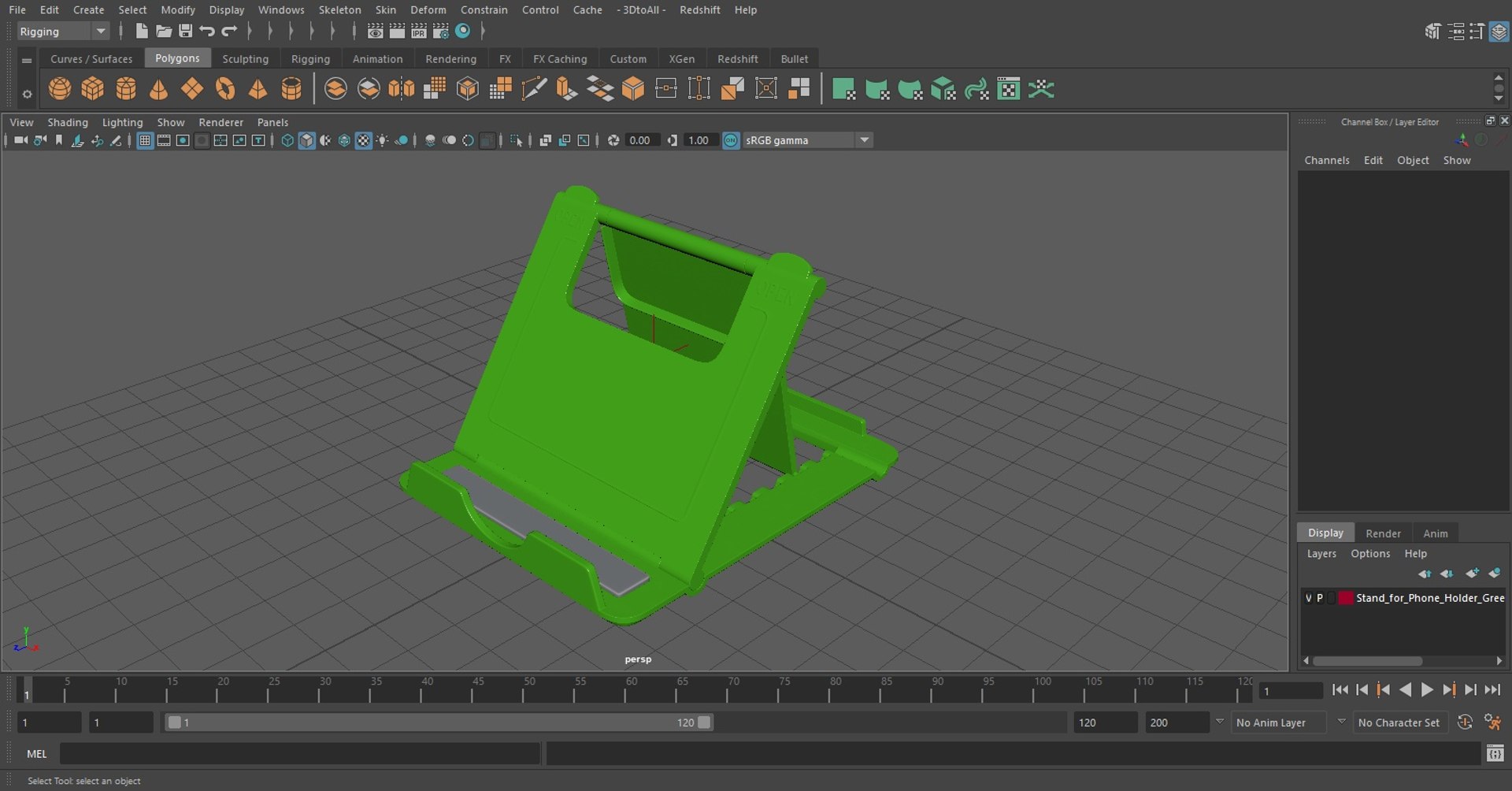Step to next key button
The image size is (1512, 791).
tap(1449, 690)
